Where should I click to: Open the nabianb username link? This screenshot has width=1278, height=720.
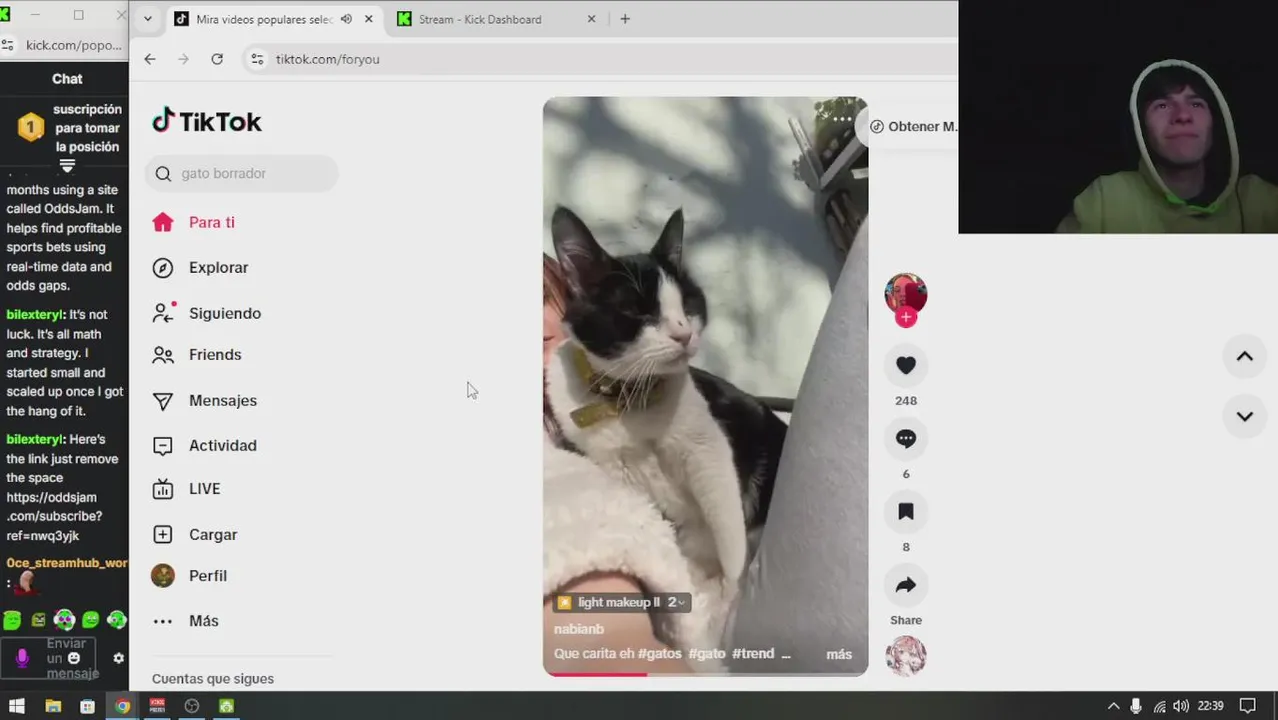pyautogui.click(x=579, y=629)
